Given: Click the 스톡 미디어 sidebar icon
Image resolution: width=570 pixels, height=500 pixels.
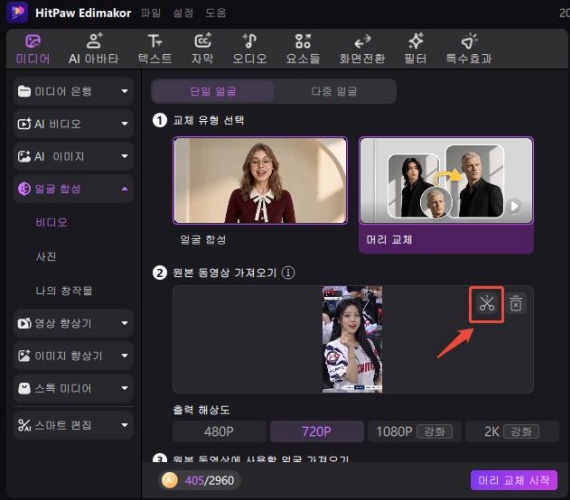Looking at the screenshot, I should pyautogui.click(x=24, y=388).
